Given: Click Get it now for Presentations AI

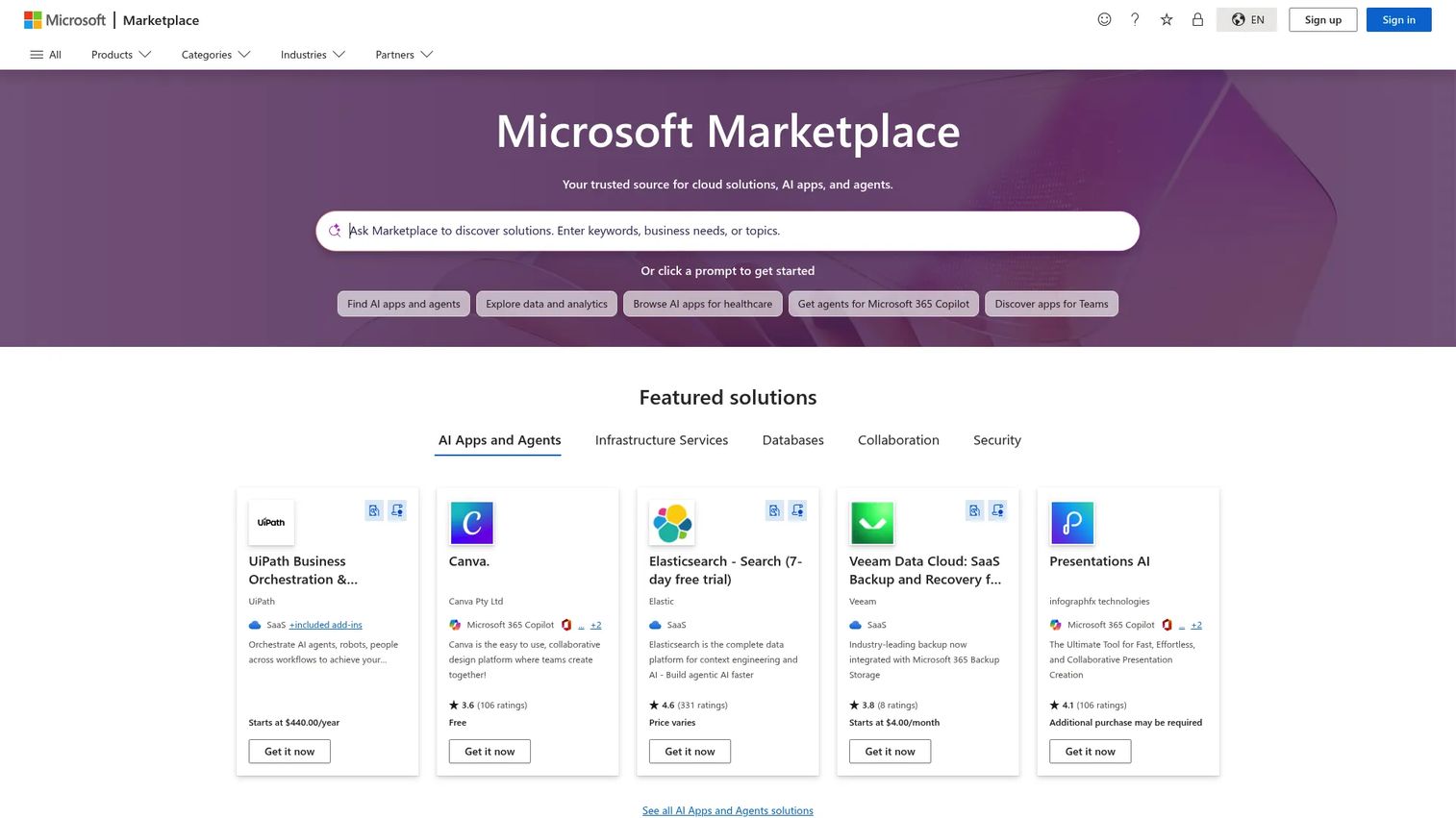Looking at the screenshot, I should click(x=1091, y=752).
